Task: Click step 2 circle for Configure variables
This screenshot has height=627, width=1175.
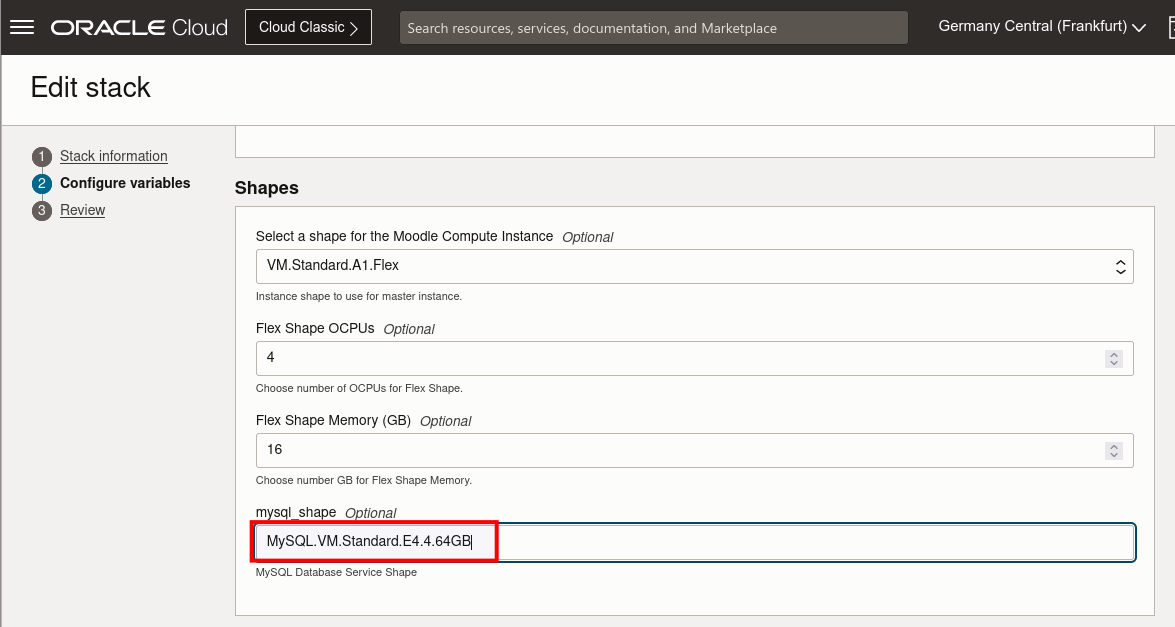Action: coord(41,183)
